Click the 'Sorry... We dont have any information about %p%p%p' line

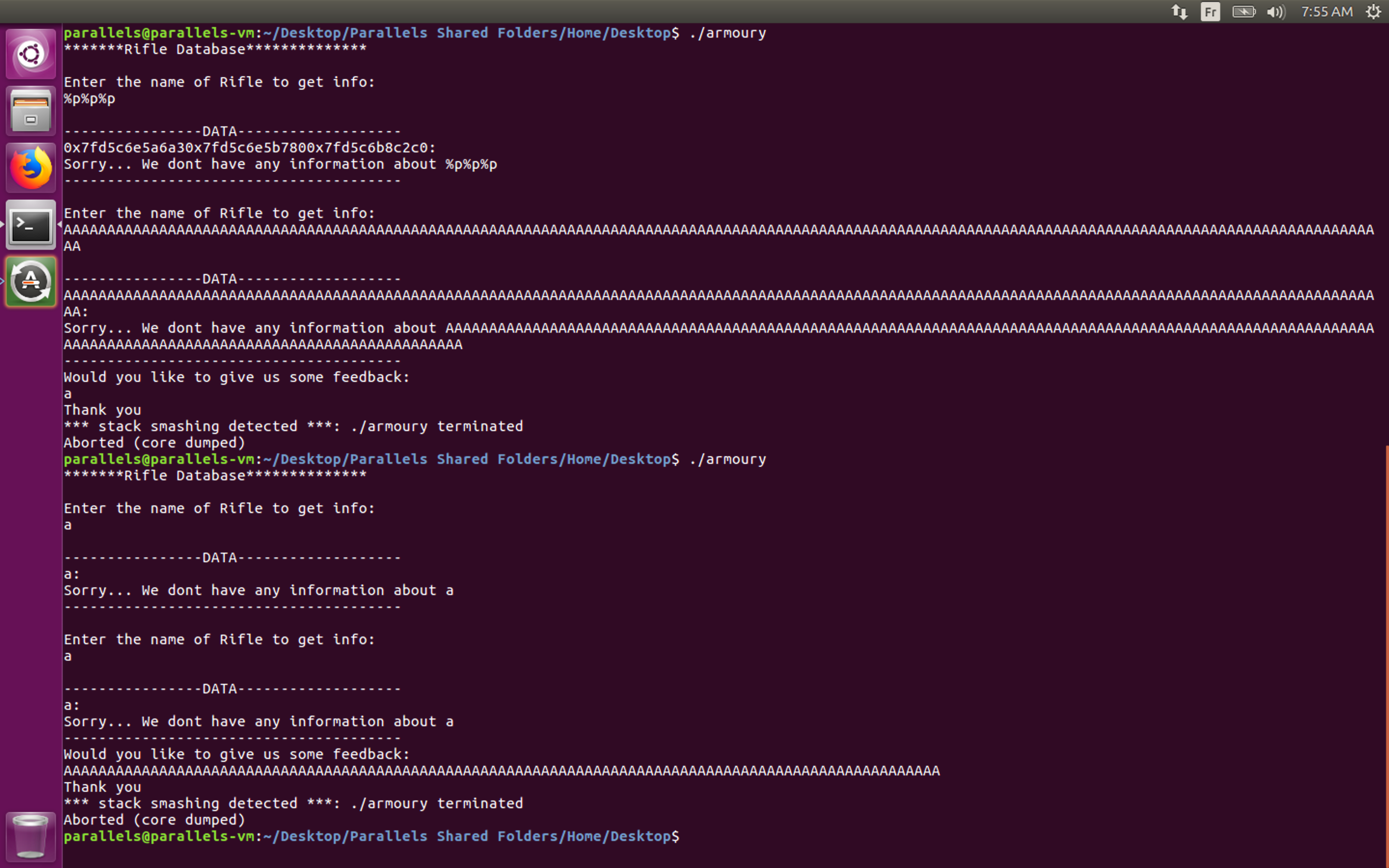pyautogui.click(x=280, y=164)
